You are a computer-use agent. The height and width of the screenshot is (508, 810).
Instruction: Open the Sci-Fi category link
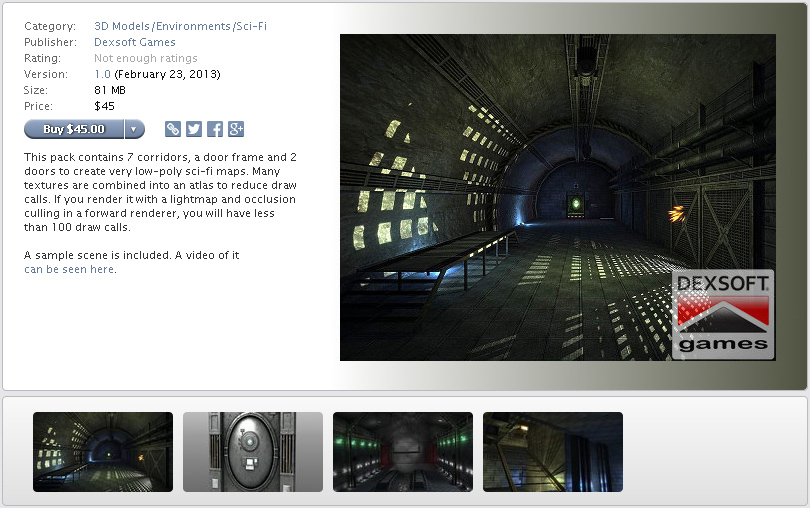click(252, 26)
